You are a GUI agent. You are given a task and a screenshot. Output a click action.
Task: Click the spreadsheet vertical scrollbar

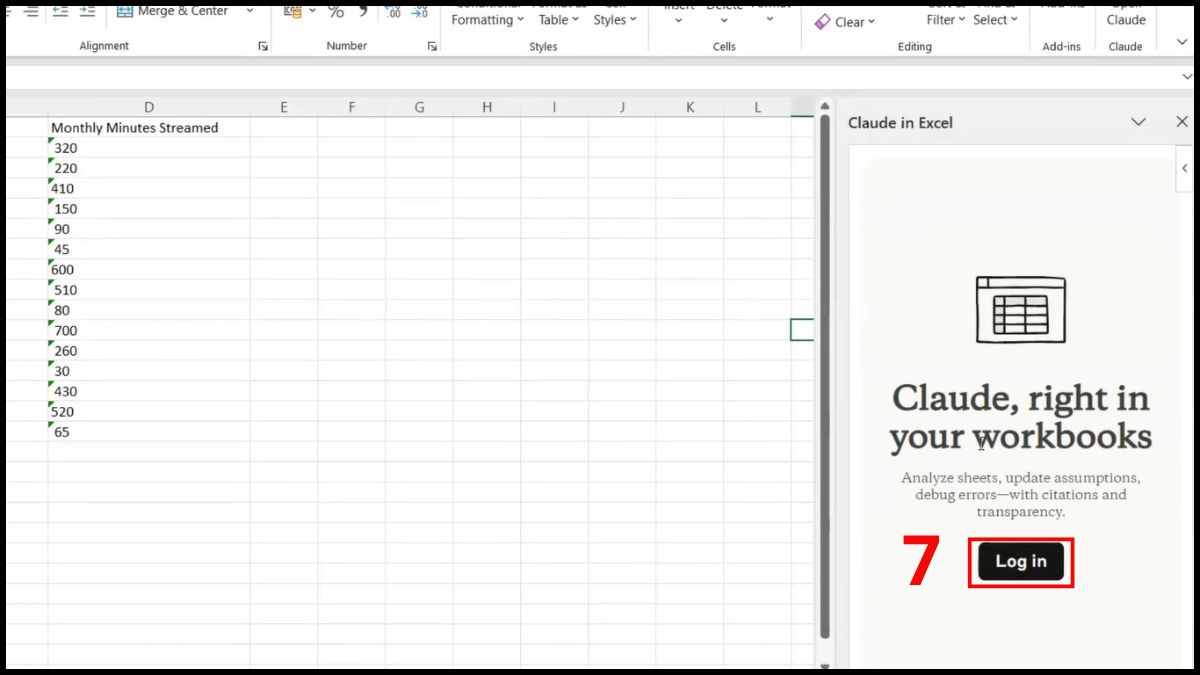pyautogui.click(x=825, y=376)
